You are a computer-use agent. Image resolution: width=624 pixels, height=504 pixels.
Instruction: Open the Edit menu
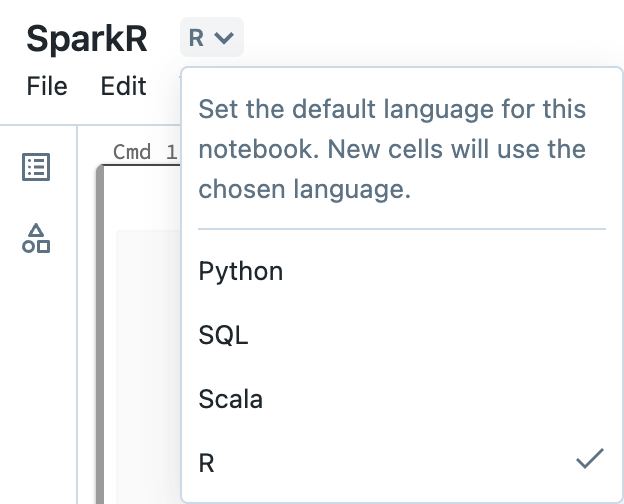click(x=124, y=86)
